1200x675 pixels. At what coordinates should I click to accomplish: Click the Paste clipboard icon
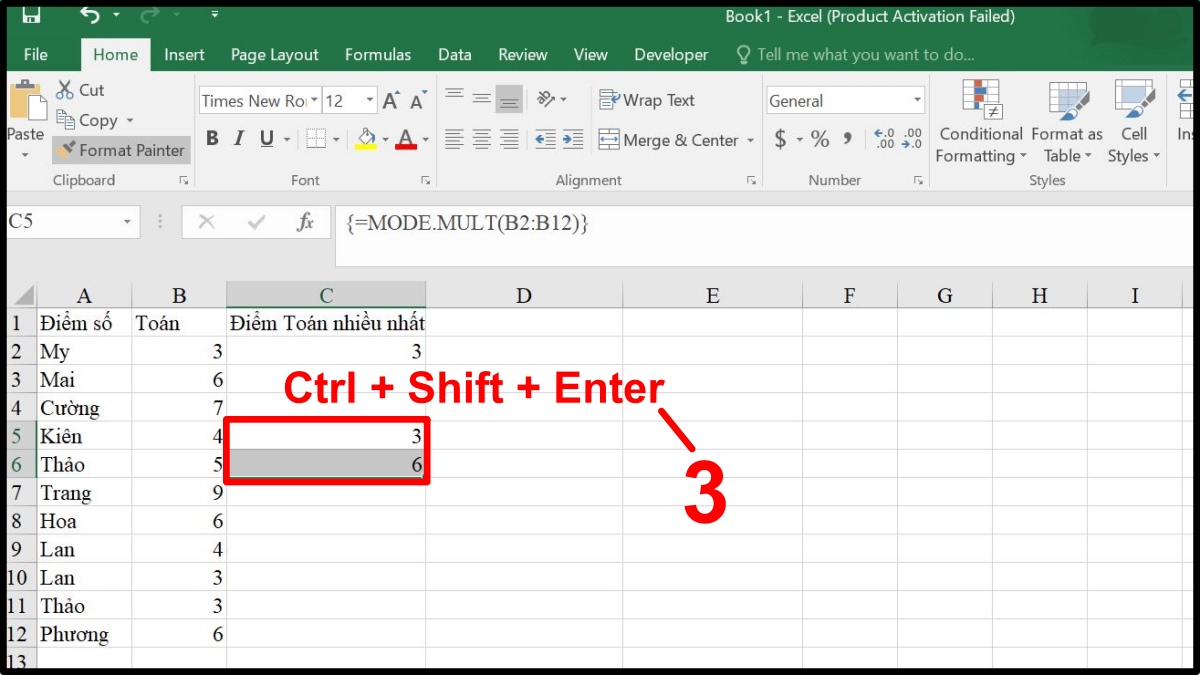(x=26, y=100)
